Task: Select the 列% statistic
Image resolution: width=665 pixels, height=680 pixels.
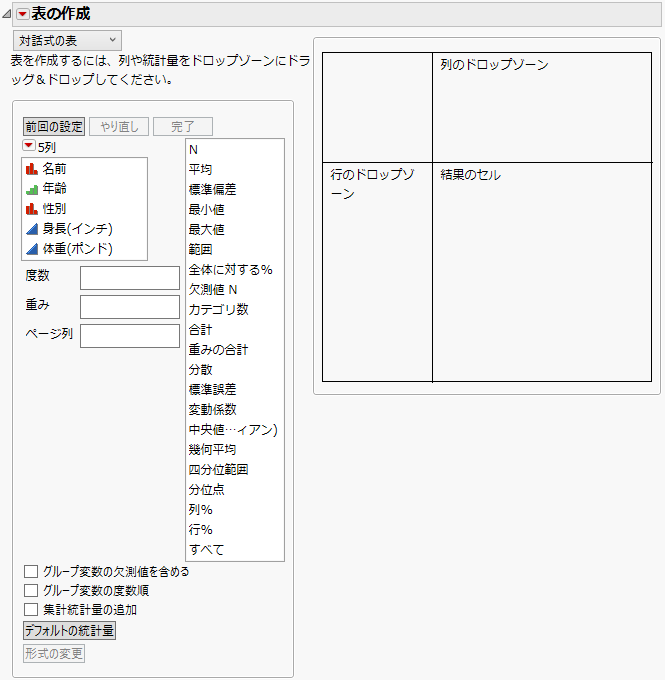Action: click(235, 510)
